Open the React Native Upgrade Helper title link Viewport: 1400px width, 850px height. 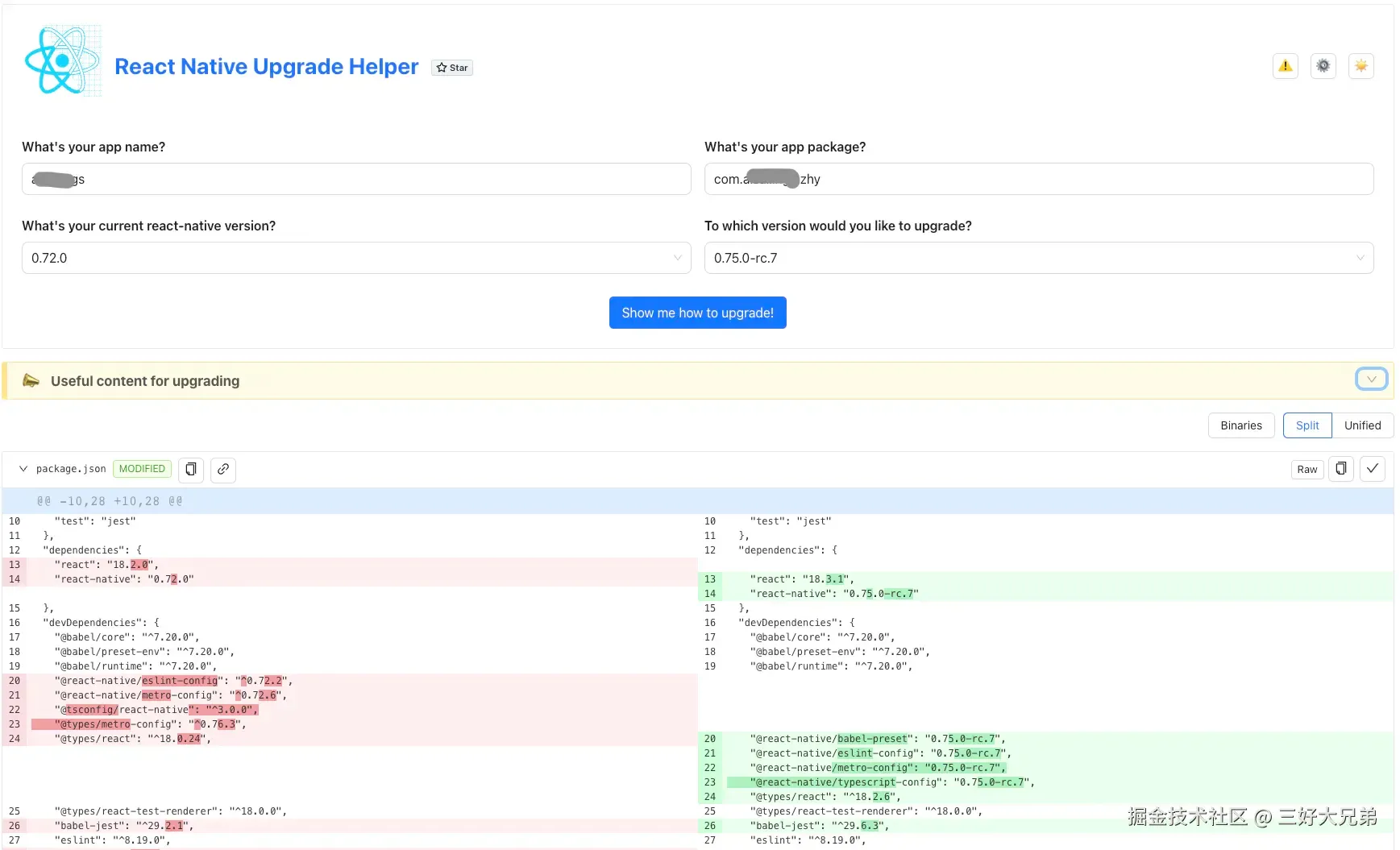click(266, 66)
